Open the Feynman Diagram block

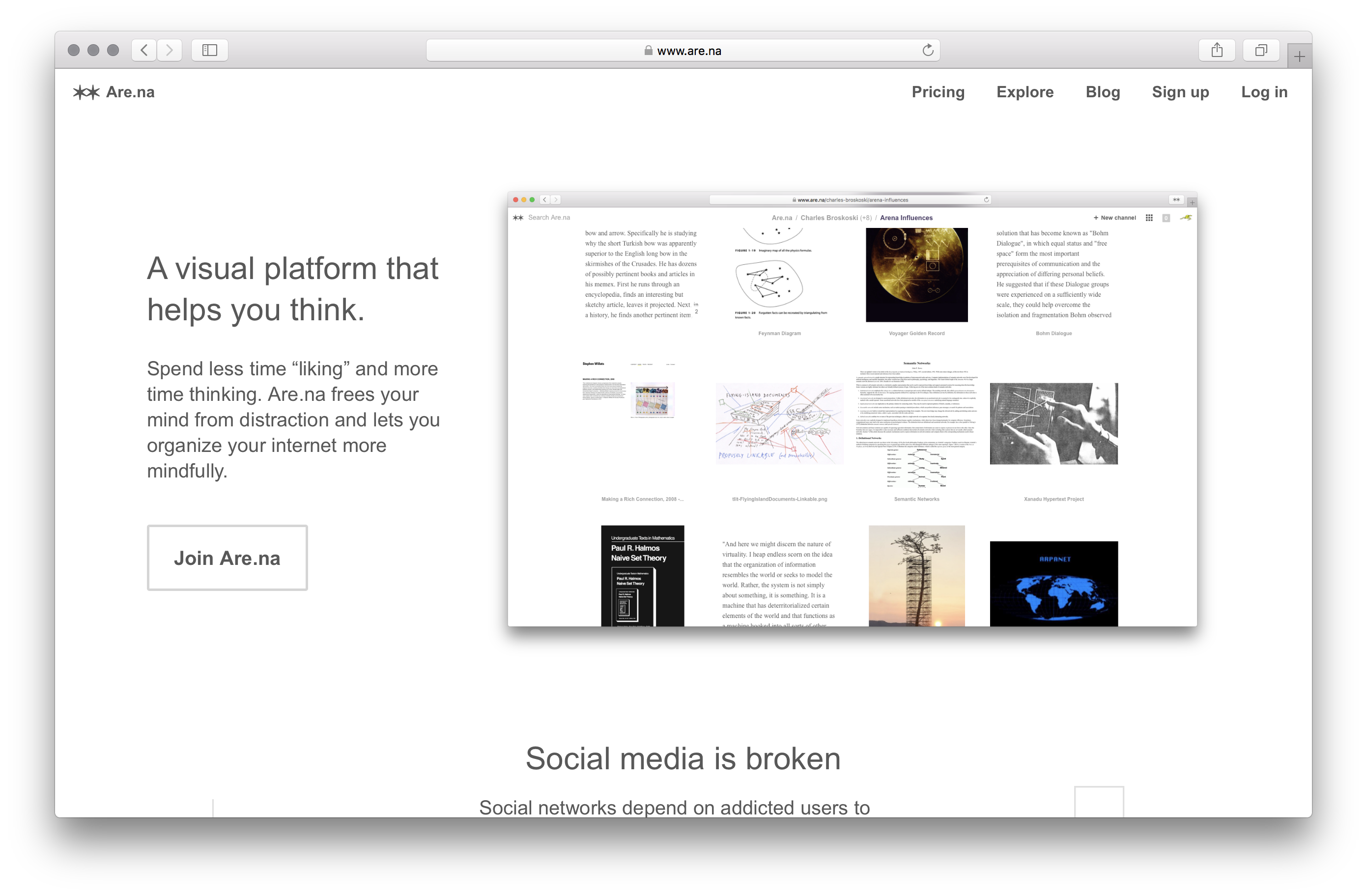coord(779,275)
